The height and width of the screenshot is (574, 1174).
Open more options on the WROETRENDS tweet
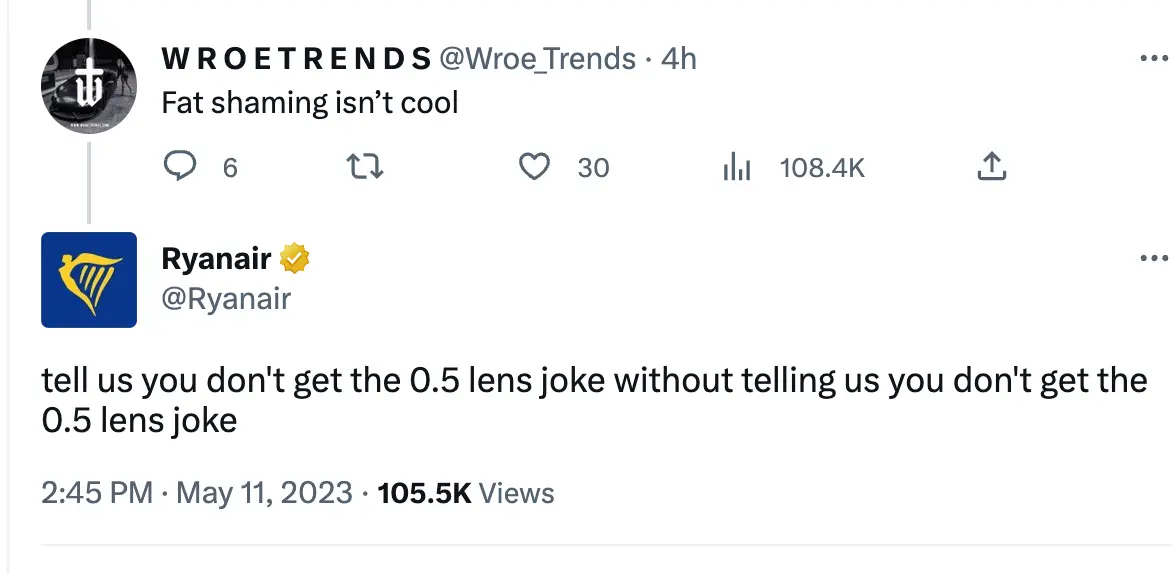[x=1154, y=59]
